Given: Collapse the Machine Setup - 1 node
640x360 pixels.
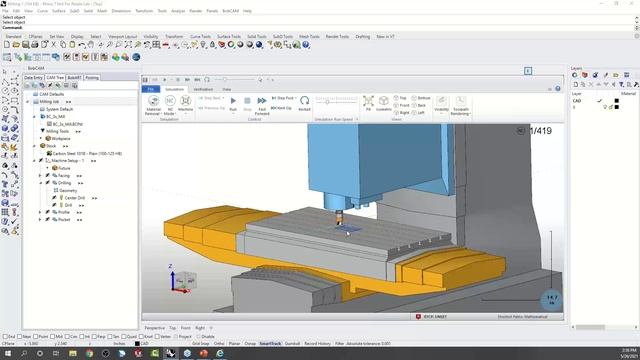Looking at the screenshot, I should (34, 161).
